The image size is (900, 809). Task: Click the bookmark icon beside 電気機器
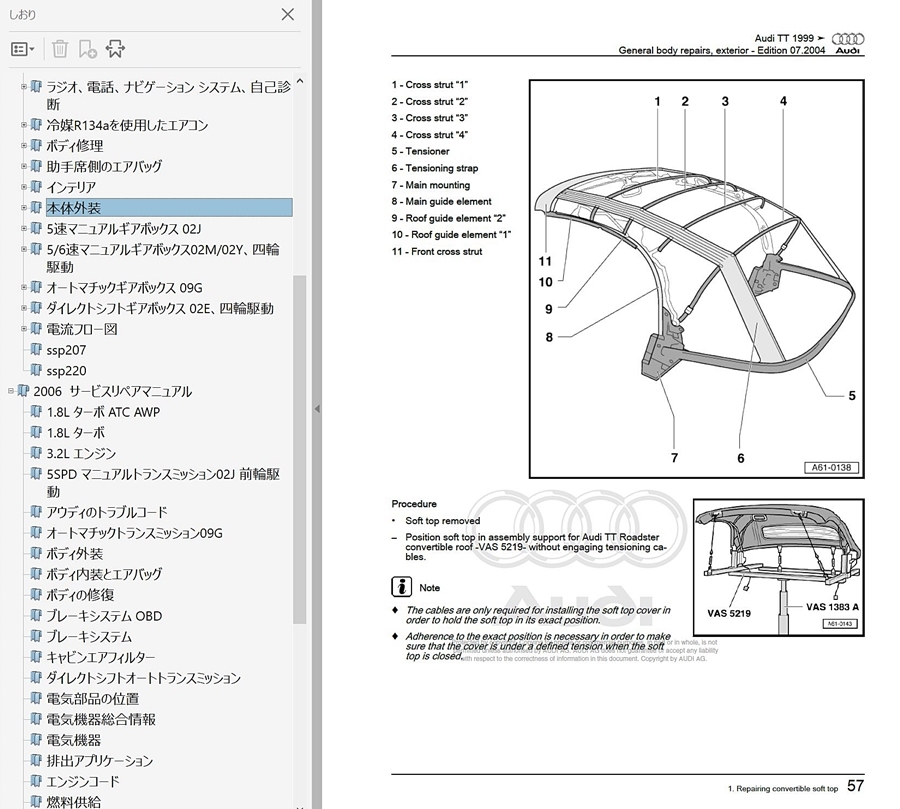(x=36, y=739)
